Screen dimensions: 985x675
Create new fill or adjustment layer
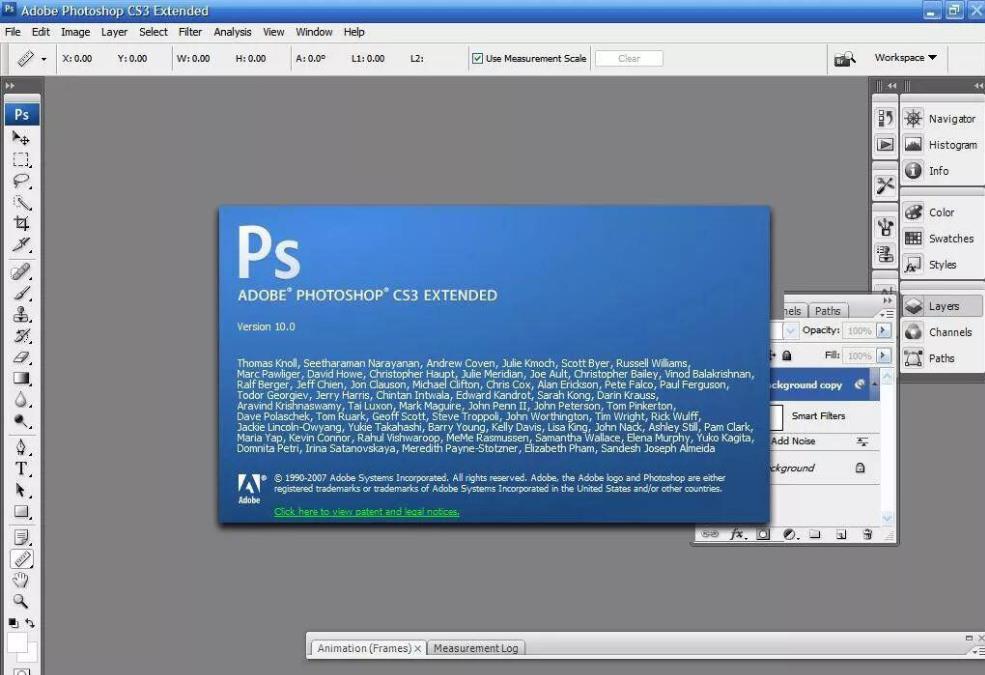790,534
